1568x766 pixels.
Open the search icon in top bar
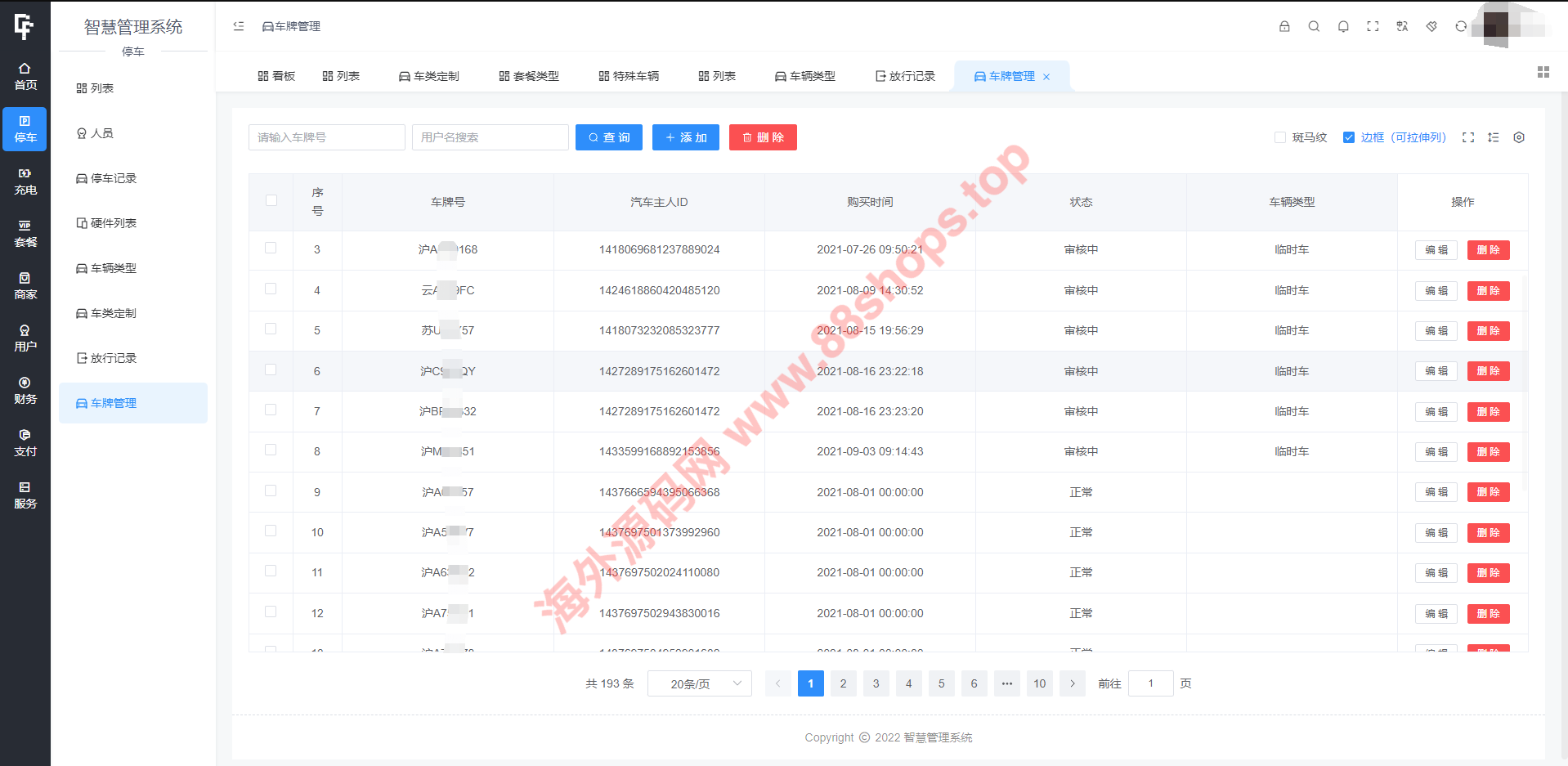click(1314, 26)
